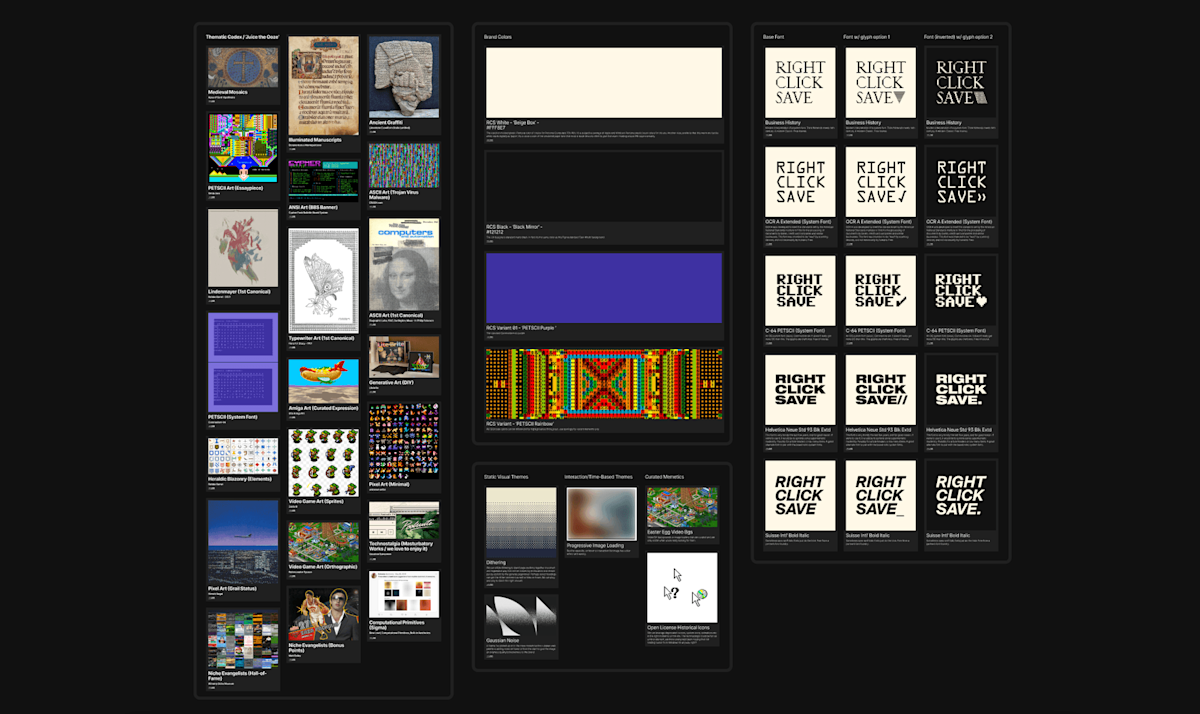Select the Technostalgia image

click(x=404, y=521)
